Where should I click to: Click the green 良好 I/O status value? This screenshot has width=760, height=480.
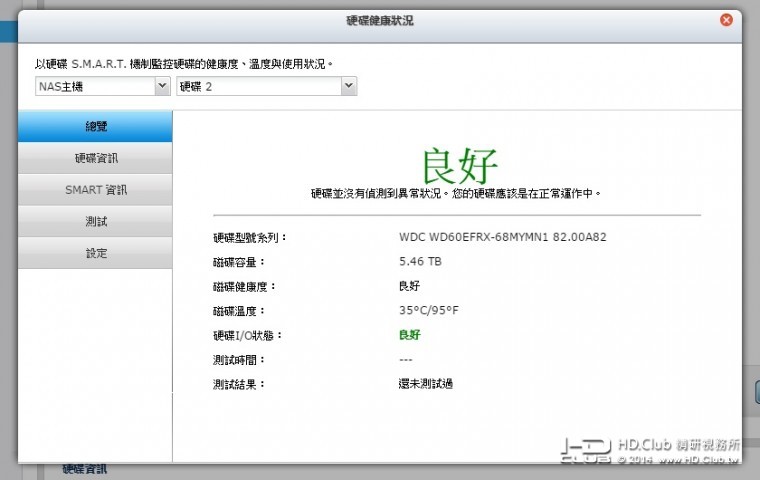(410, 335)
